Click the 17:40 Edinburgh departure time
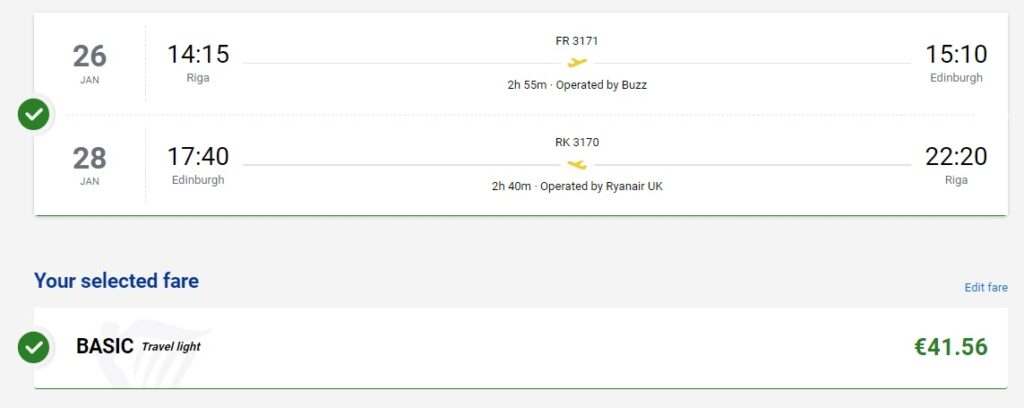The width and height of the screenshot is (1024, 408). click(x=198, y=157)
